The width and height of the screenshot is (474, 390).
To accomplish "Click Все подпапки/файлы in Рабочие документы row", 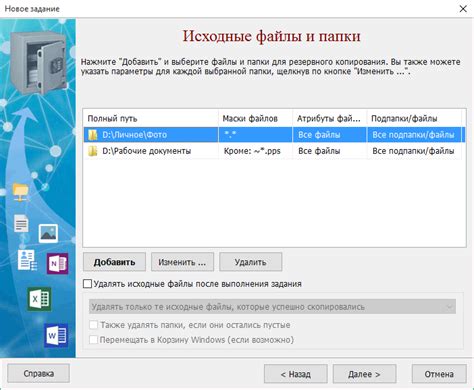I will [414, 151].
